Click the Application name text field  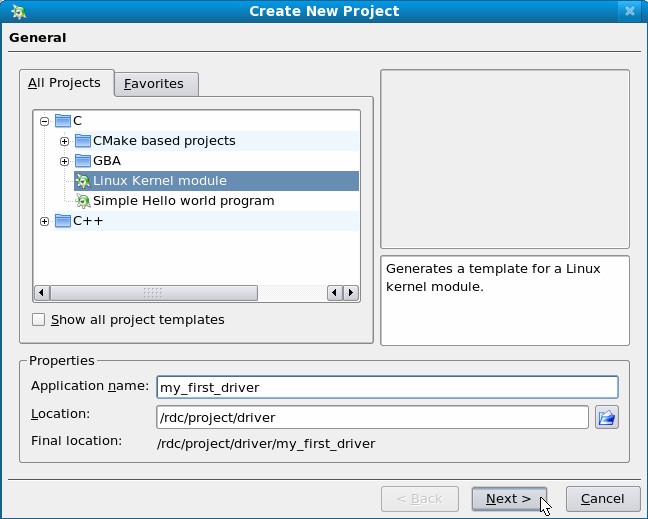coord(386,387)
